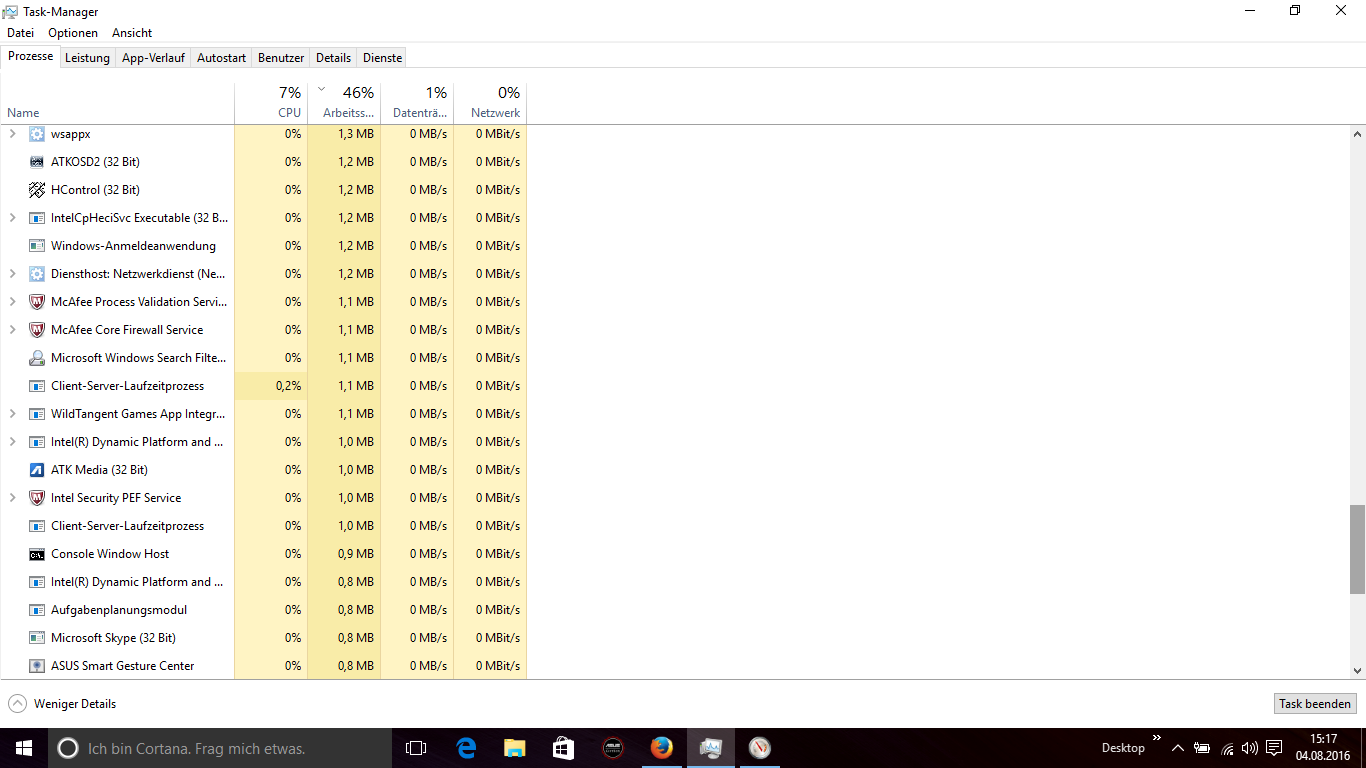Expand the IntelCpHeciSvc Executable process group
The width and height of the screenshot is (1366, 768).
[x=13, y=218]
